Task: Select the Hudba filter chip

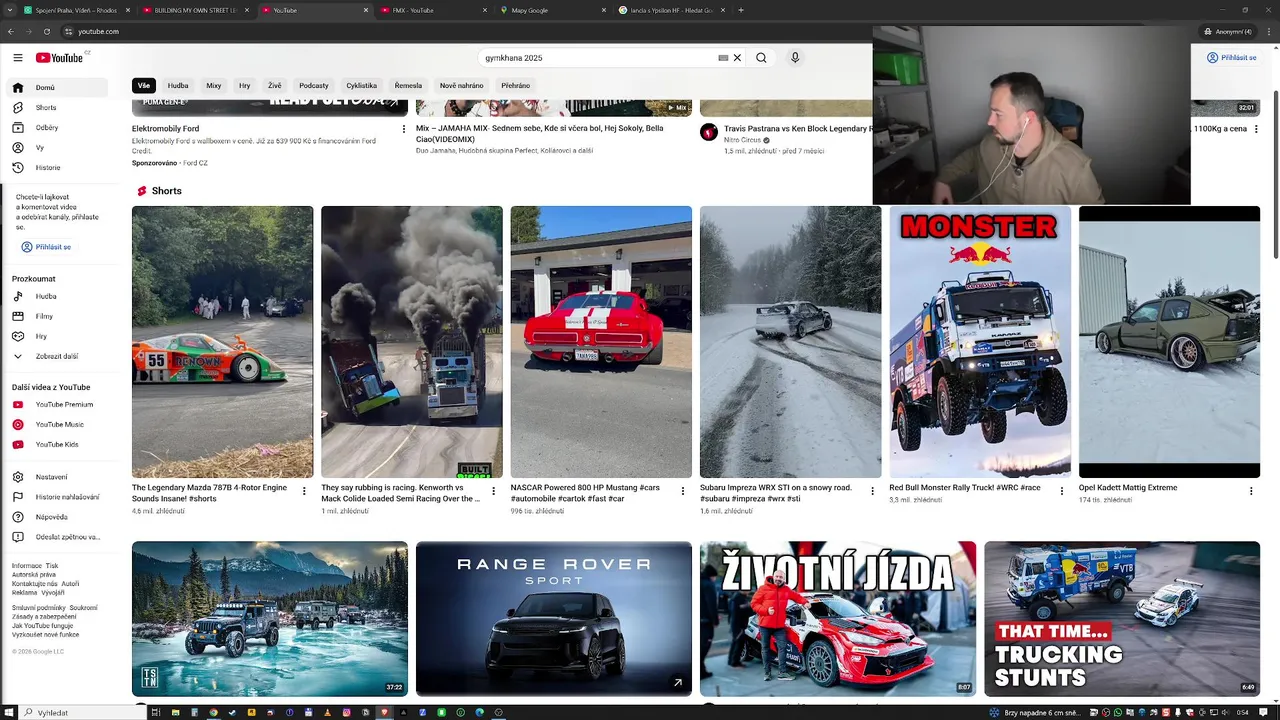Action: [x=178, y=85]
